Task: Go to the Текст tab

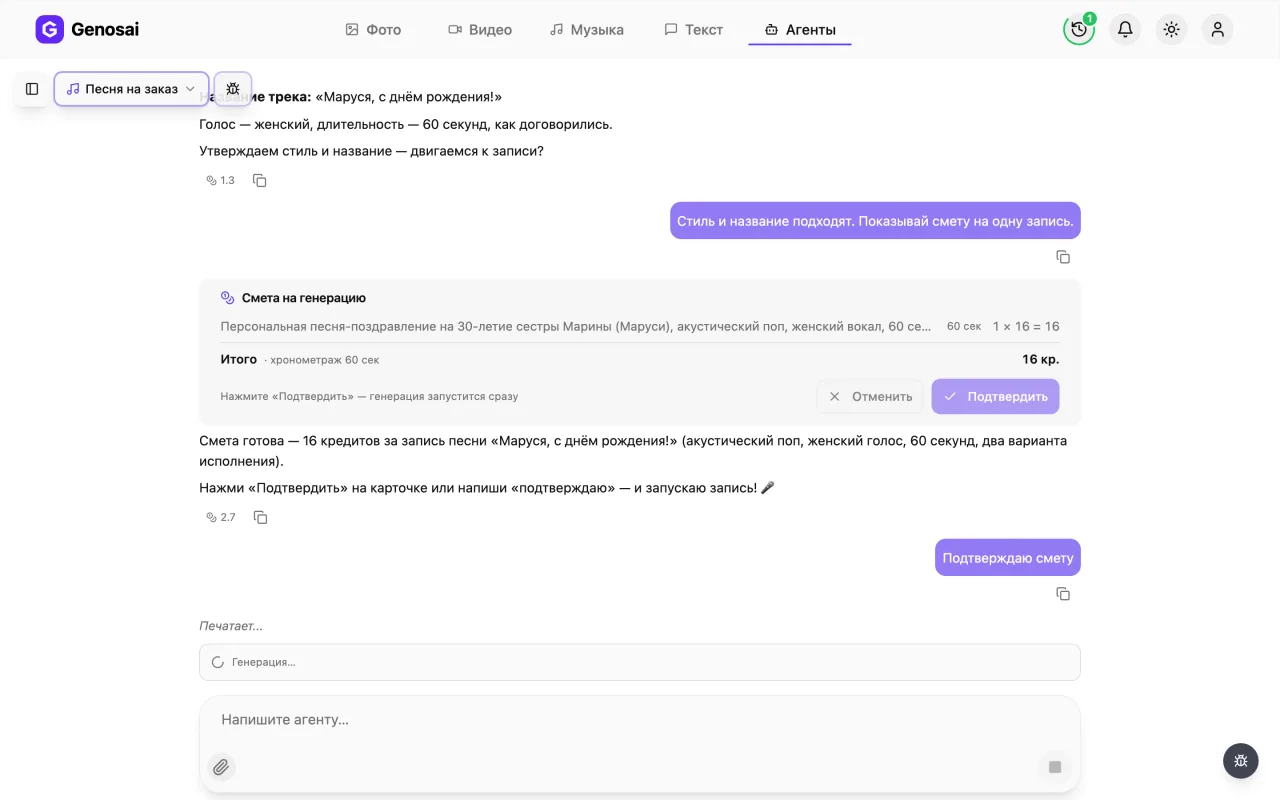Action: pyautogui.click(x=693, y=30)
